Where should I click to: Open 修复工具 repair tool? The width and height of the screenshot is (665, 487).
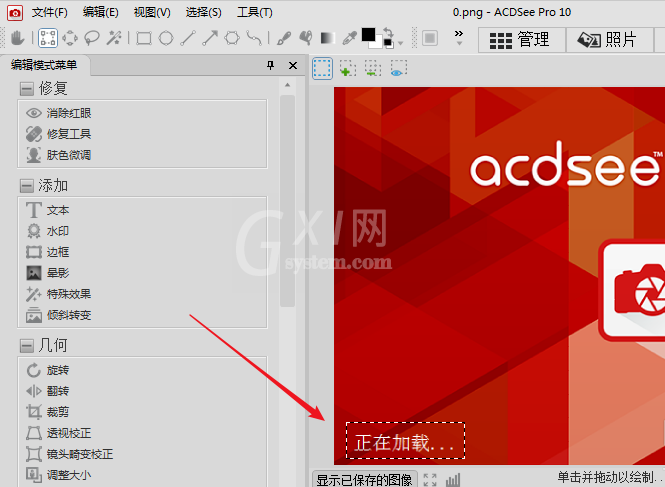(59, 134)
